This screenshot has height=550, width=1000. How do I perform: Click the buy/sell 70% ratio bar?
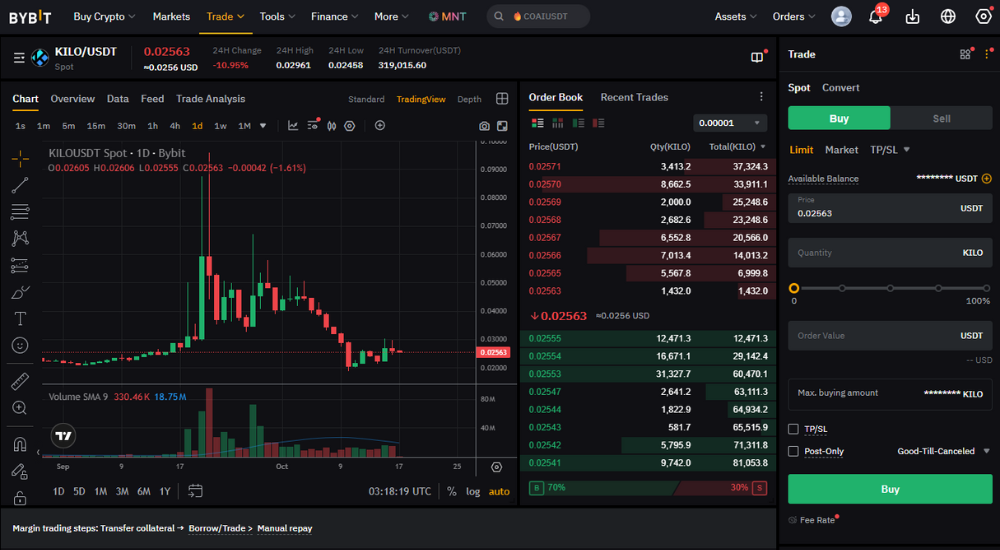[x=648, y=488]
